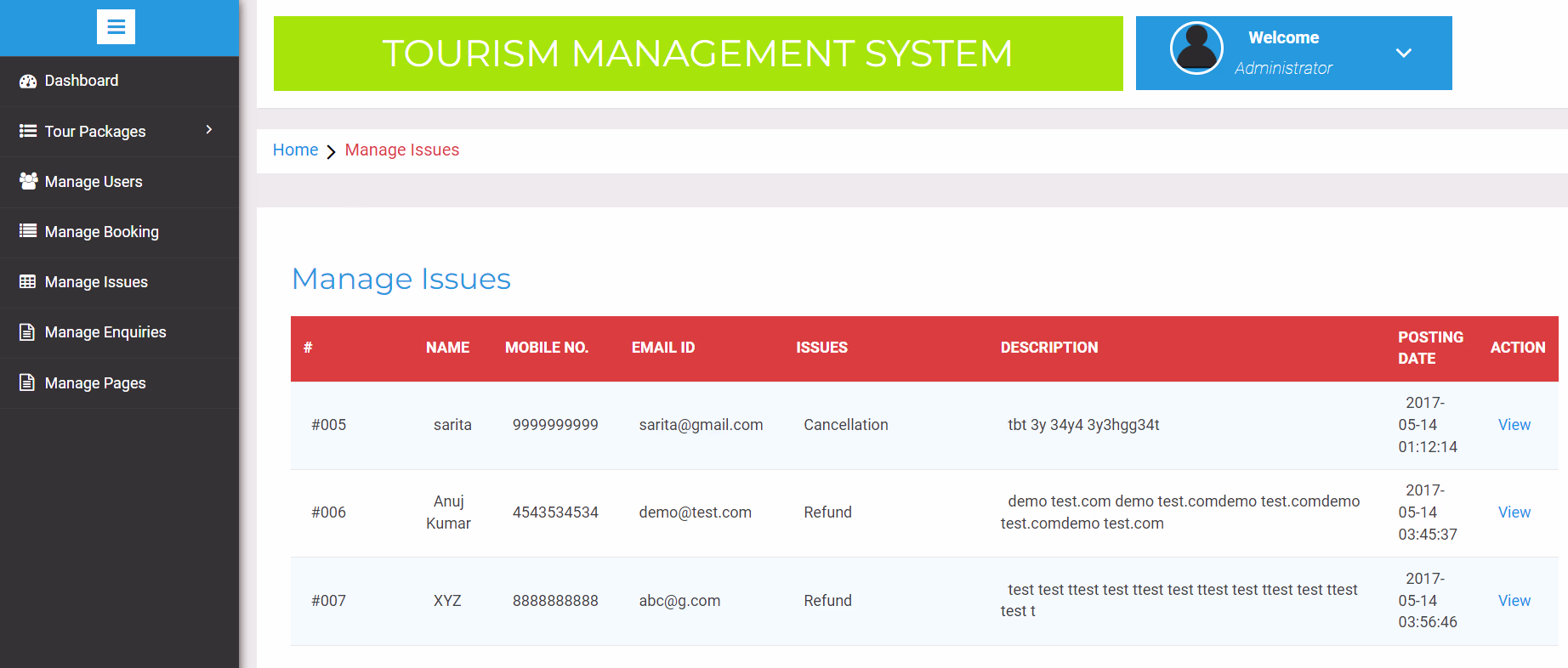Click the 'test test ttest' description cell
This screenshot has height=668, width=1568.
click(x=1179, y=600)
